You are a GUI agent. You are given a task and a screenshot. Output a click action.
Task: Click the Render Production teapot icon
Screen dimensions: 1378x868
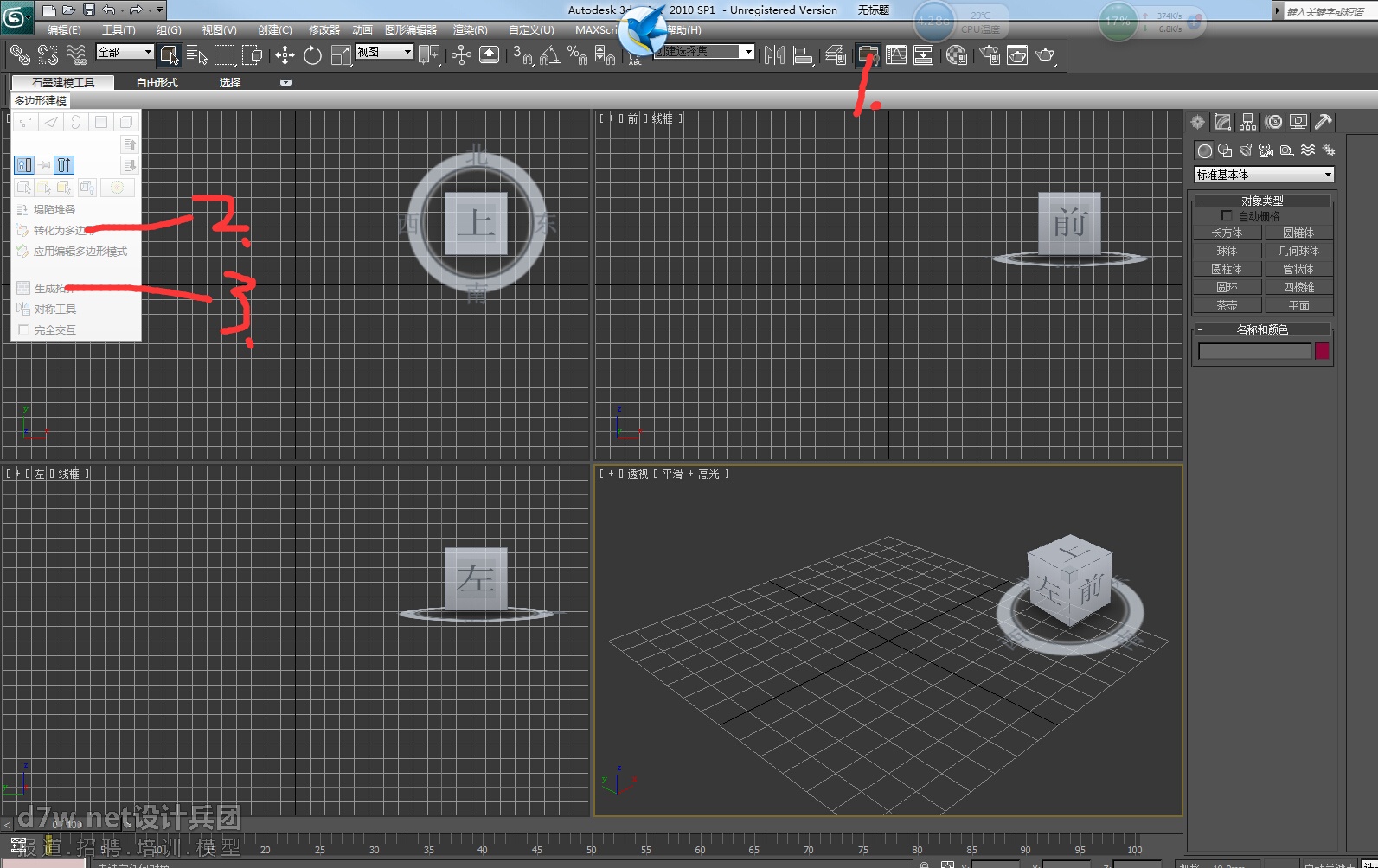pos(1045,55)
